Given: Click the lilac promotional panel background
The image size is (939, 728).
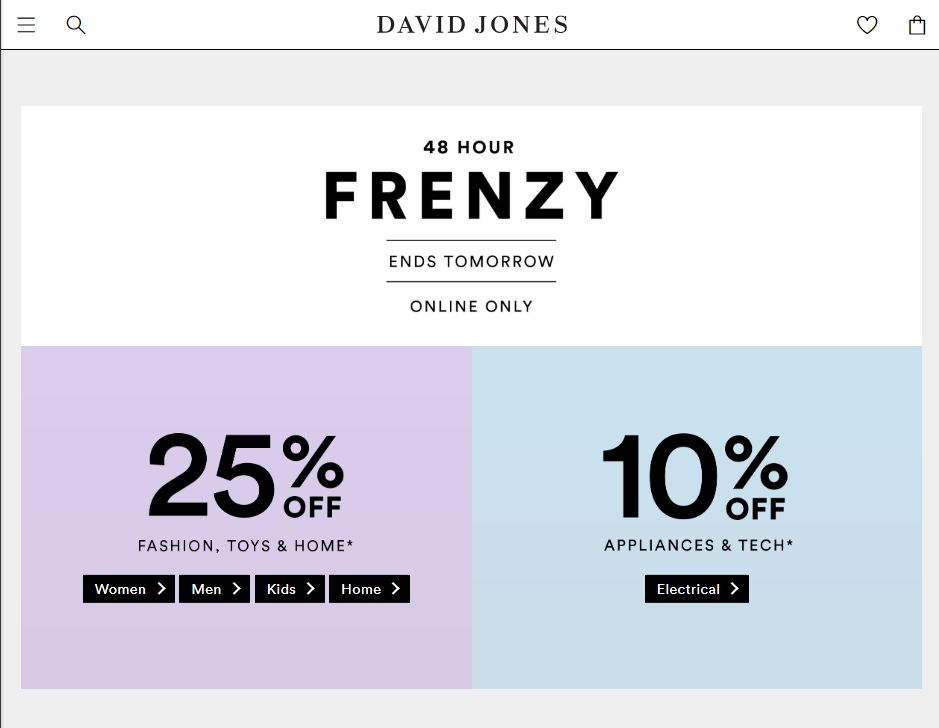Looking at the screenshot, I should [x=80, y=400].
